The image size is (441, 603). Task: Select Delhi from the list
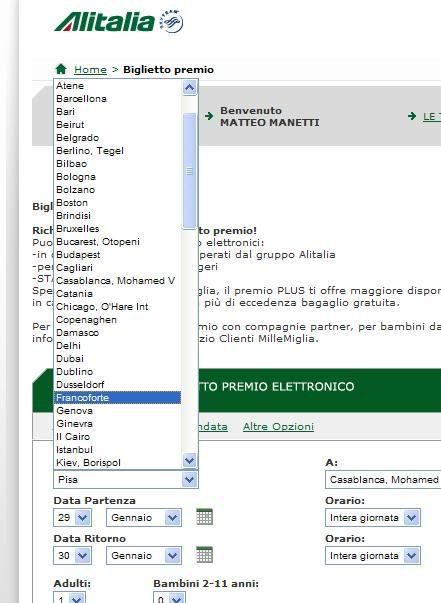(118, 346)
